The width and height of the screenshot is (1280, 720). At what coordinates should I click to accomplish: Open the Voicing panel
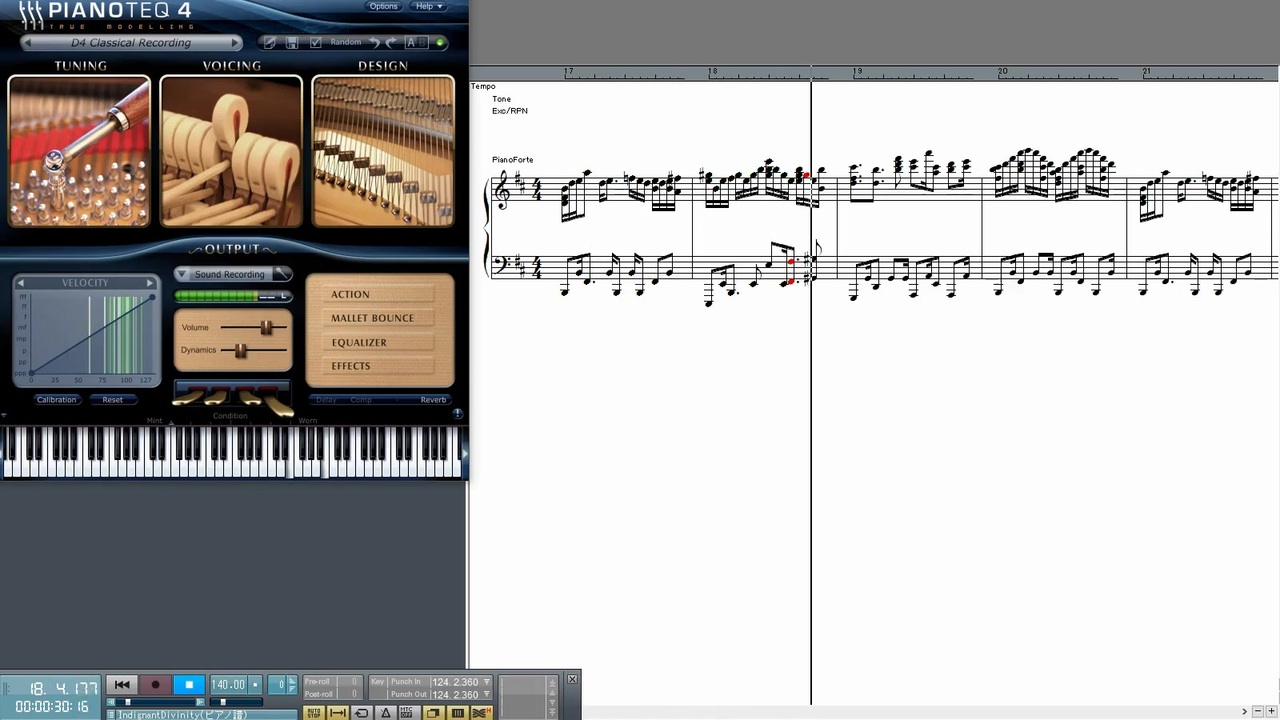(231, 152)
